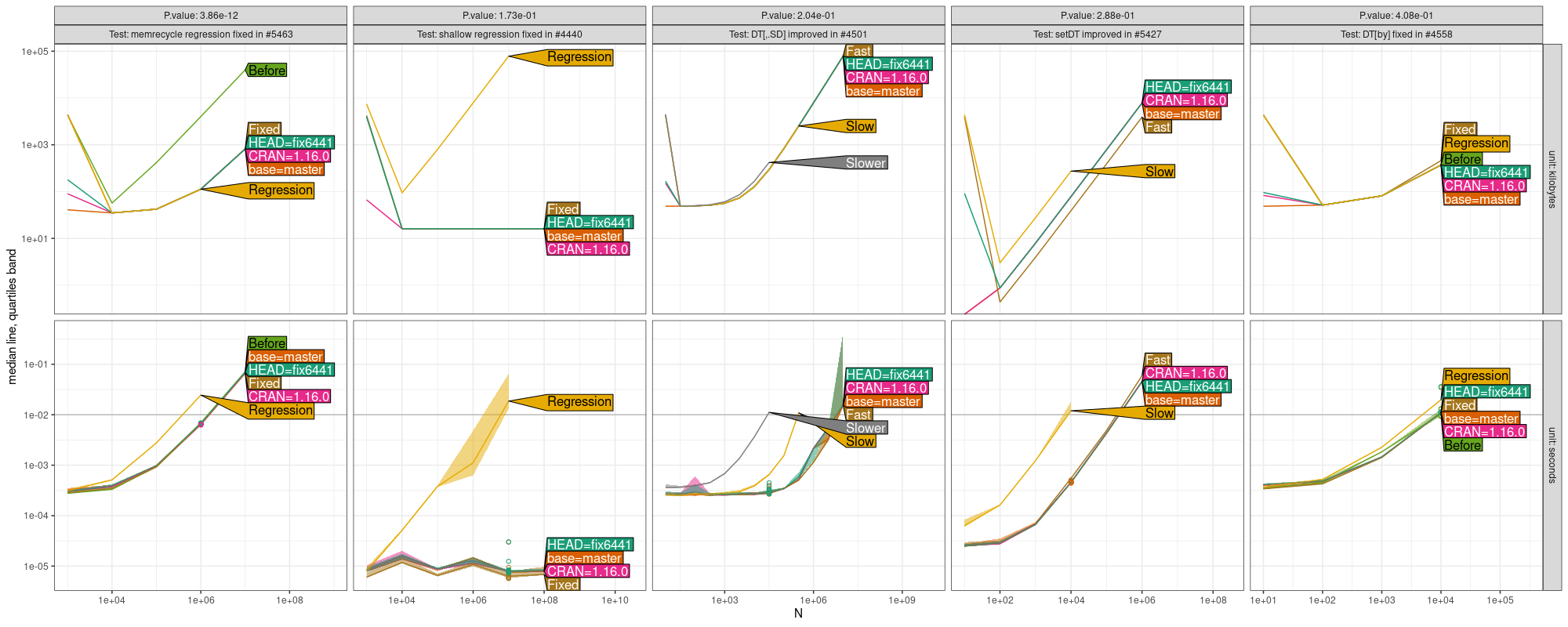Click 'Slow' label in DT[,.SD] seconds panel
The height and width of the screenshot is (627, 1568).
(860, 441)
